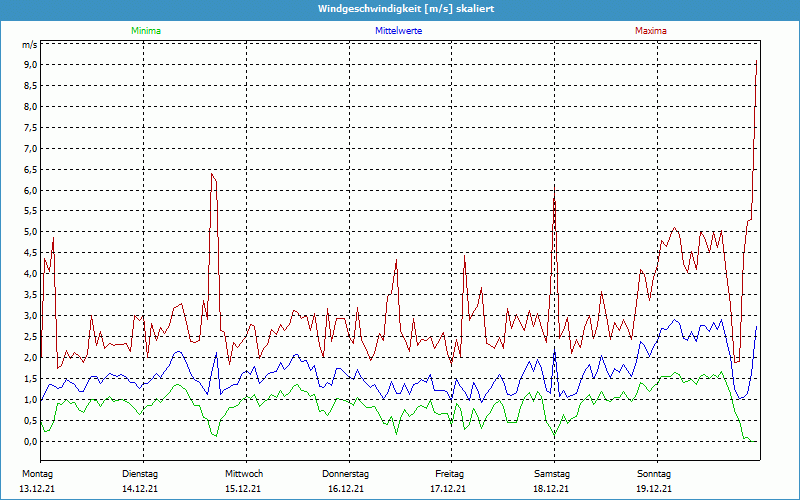The width and height of the screenshot is (800, 500).
Task: Click the 'Mittwoch' day label
Action: coord(244,474)
